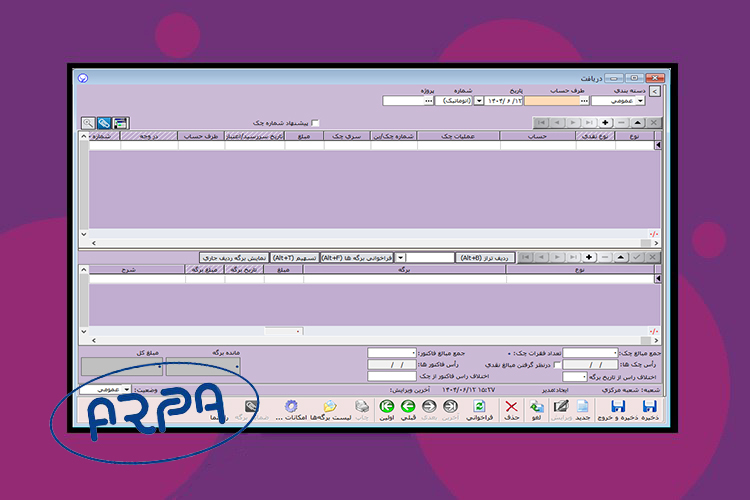Expand the automatic number (اتوماتیک) dropdown
The height and width of the screenshot is (500, 750).
coord(479,100)
